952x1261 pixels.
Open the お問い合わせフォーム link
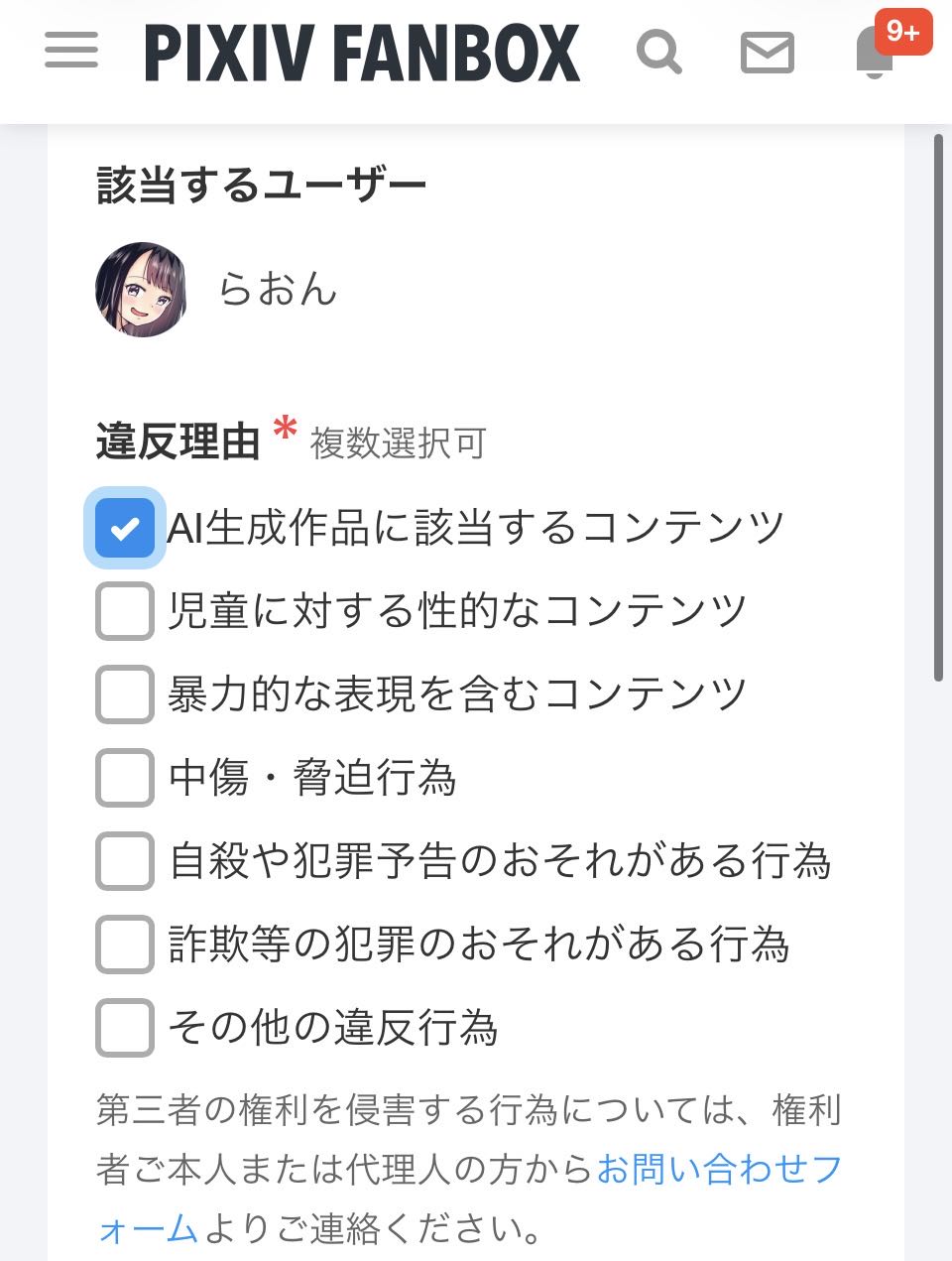[718, 1171]
